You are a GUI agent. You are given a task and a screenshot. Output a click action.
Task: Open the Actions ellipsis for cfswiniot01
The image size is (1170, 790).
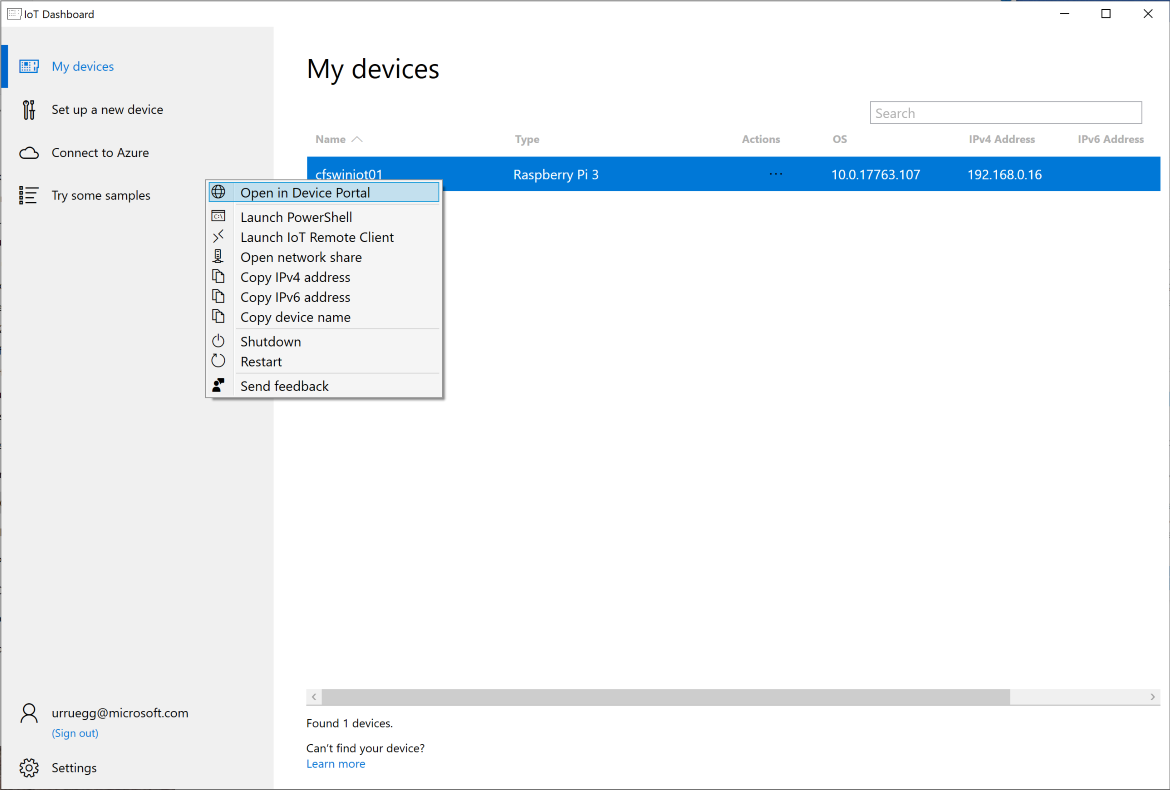click(x=775, y=174)
